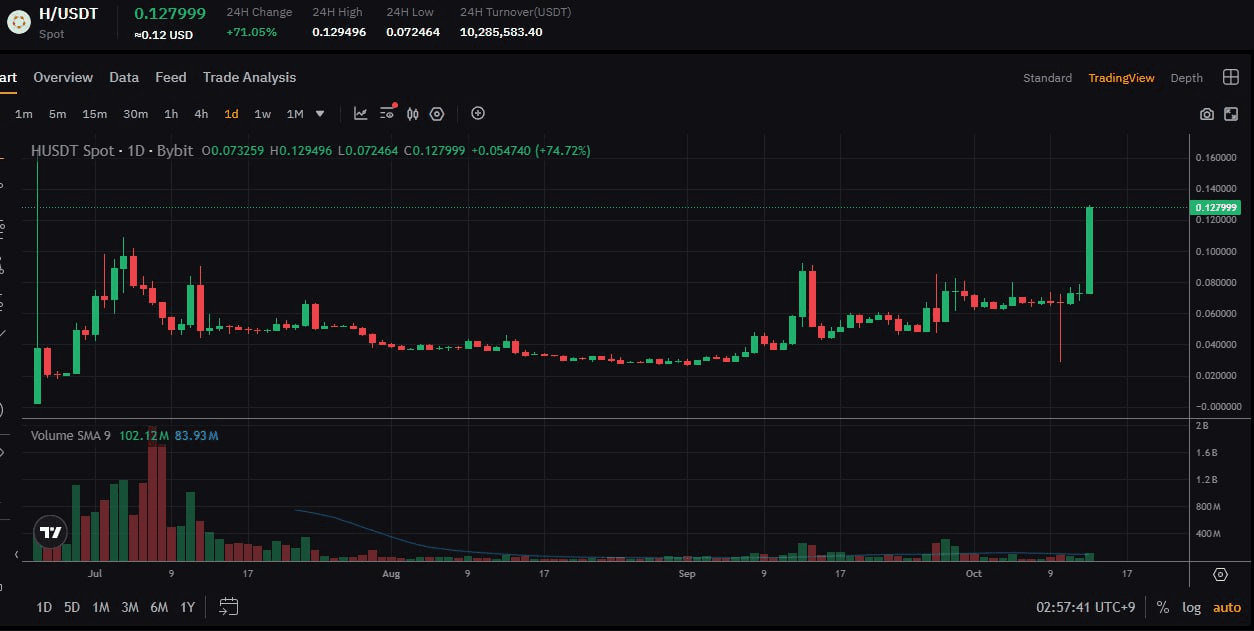Screen dimensions: 1254x631
Task: Open the timezone menu showing UTC+9
Action: 1086,607
